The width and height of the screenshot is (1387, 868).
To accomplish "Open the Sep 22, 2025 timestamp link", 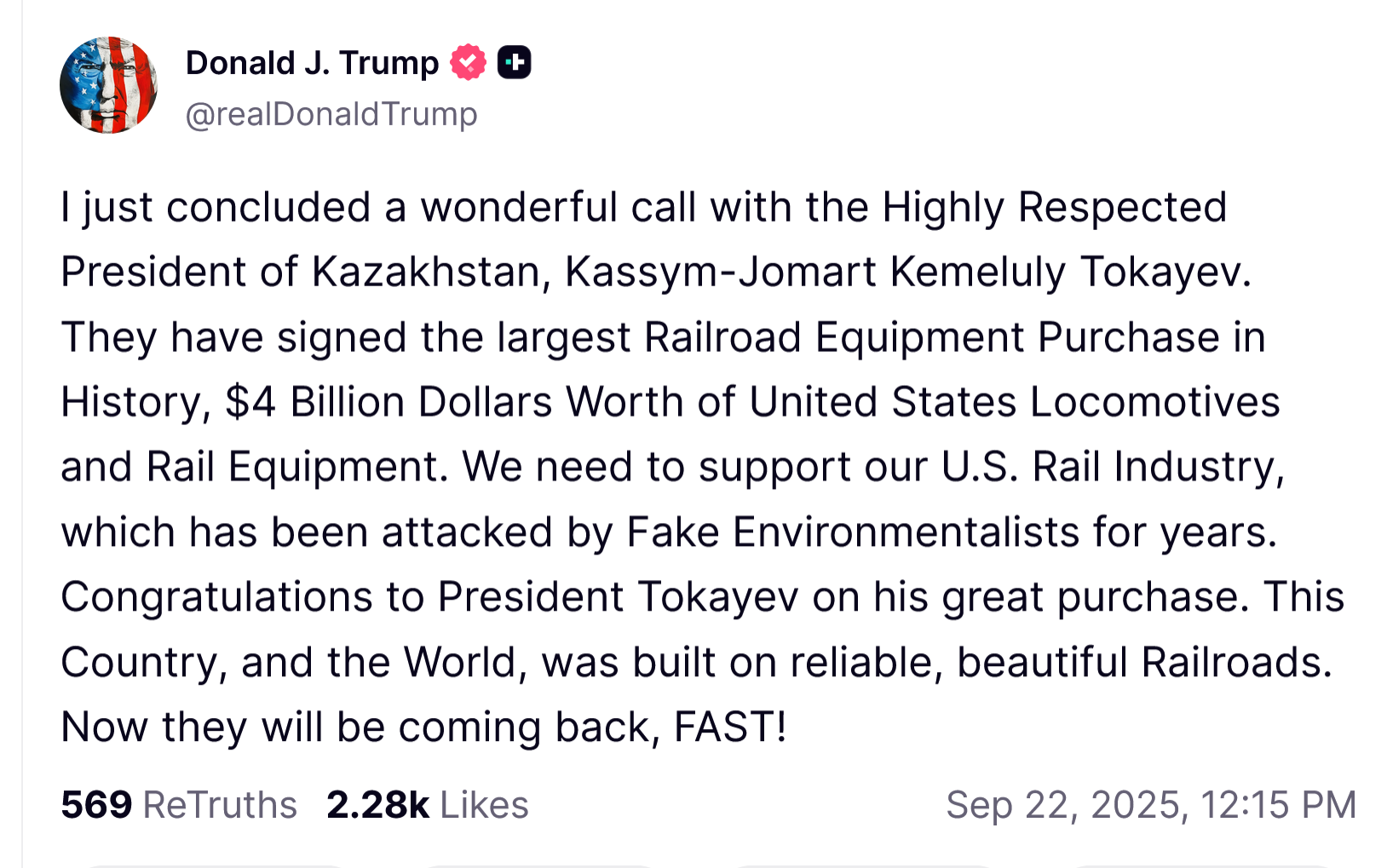I will [x=1150, y=804].
